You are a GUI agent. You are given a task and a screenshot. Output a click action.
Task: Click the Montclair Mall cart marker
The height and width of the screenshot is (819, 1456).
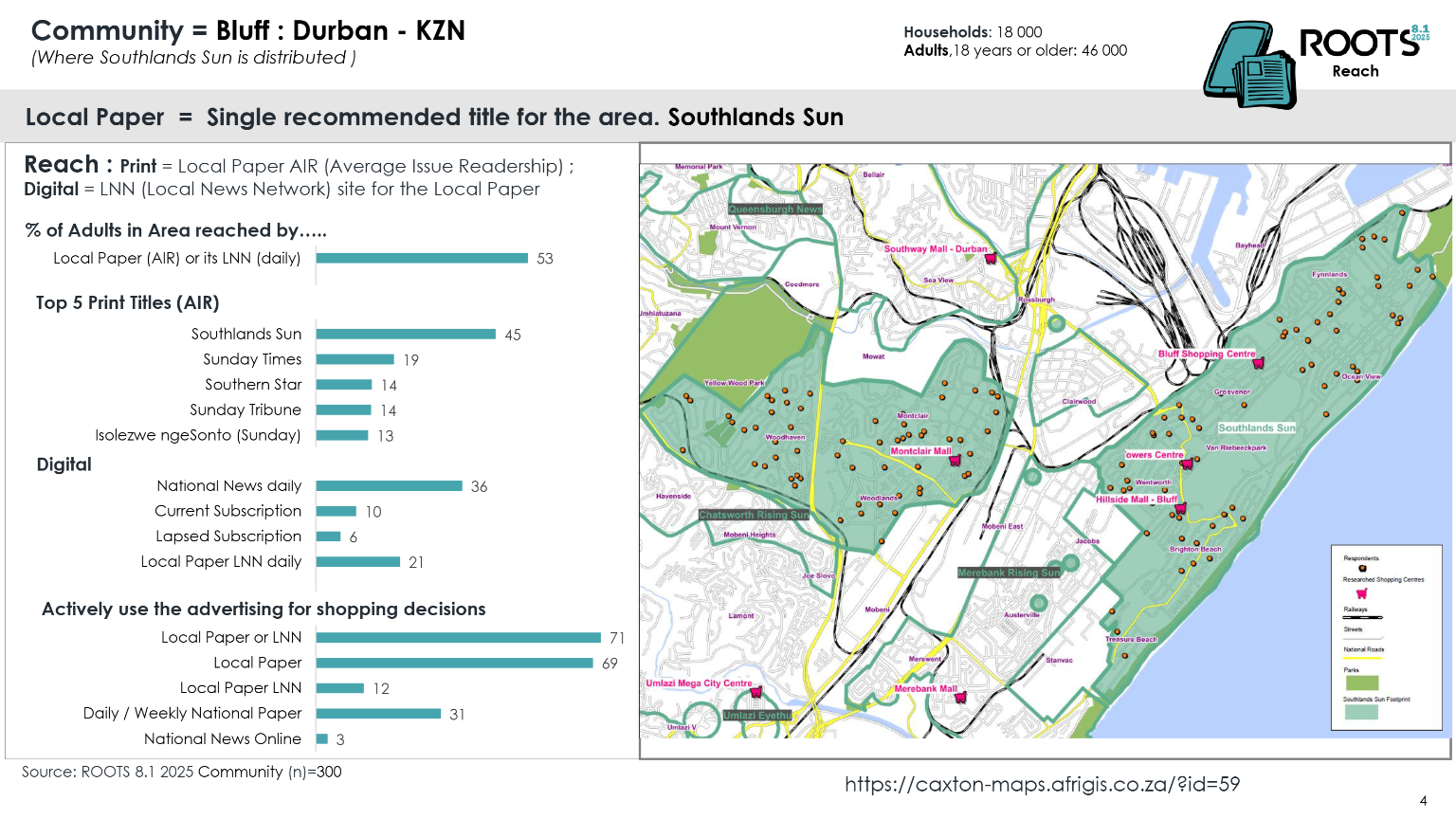(x=955, y=461)
